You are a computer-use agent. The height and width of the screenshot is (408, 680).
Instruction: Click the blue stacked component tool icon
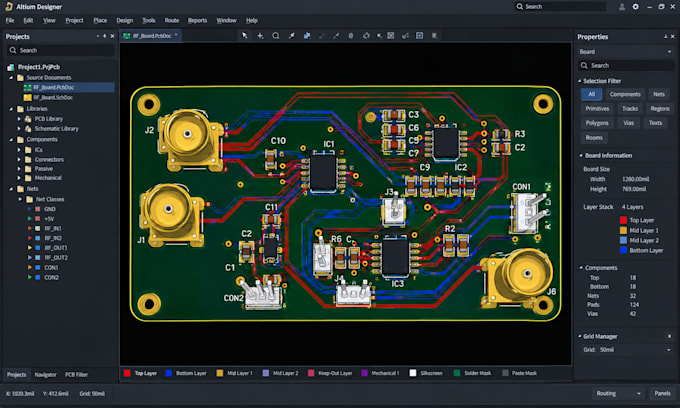pyautogui.click(x=307, y=36)
